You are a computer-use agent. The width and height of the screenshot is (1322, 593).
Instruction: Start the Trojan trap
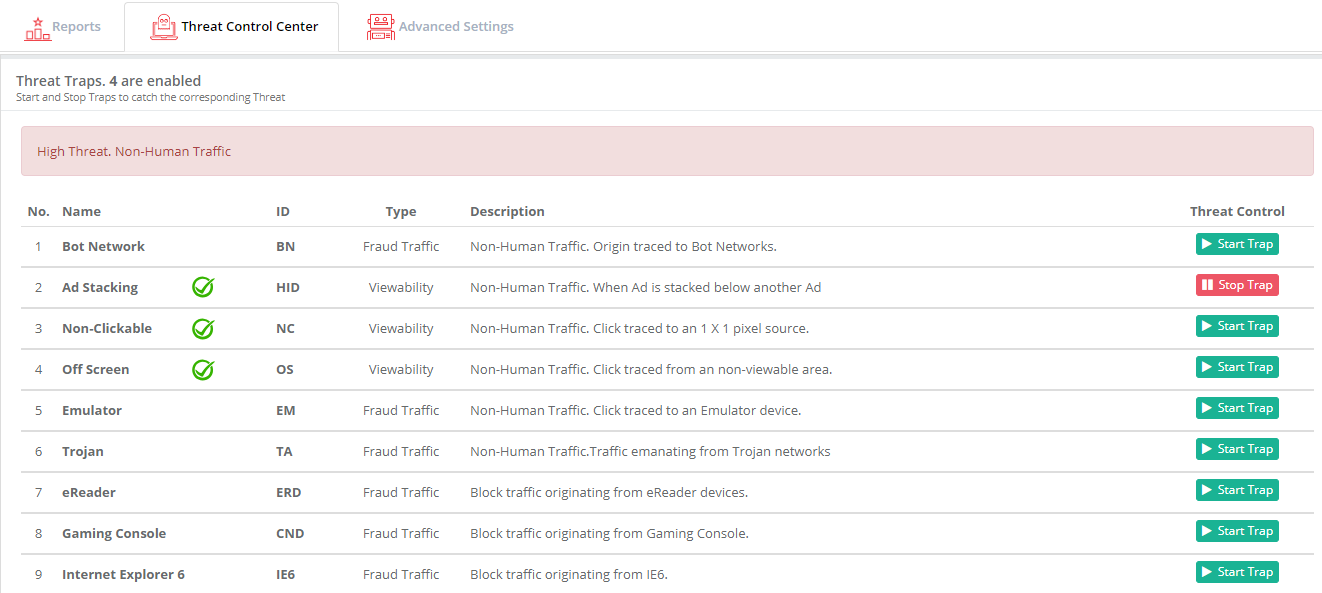1237,449
